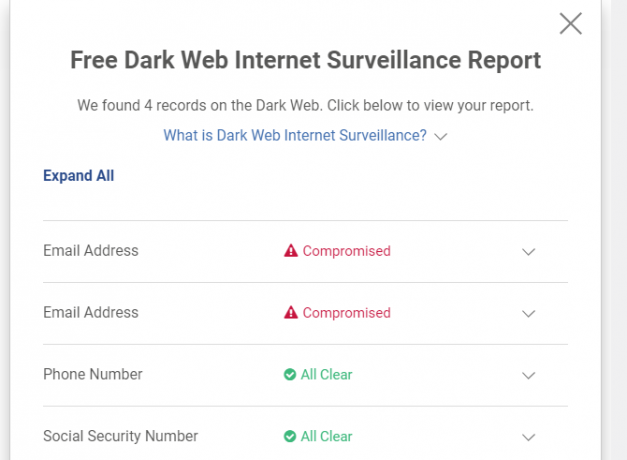The height and width of the screenshot is (460, 627).
Task: Expand the Social Security Number row chevron
Action: click(x=528, y=437)
